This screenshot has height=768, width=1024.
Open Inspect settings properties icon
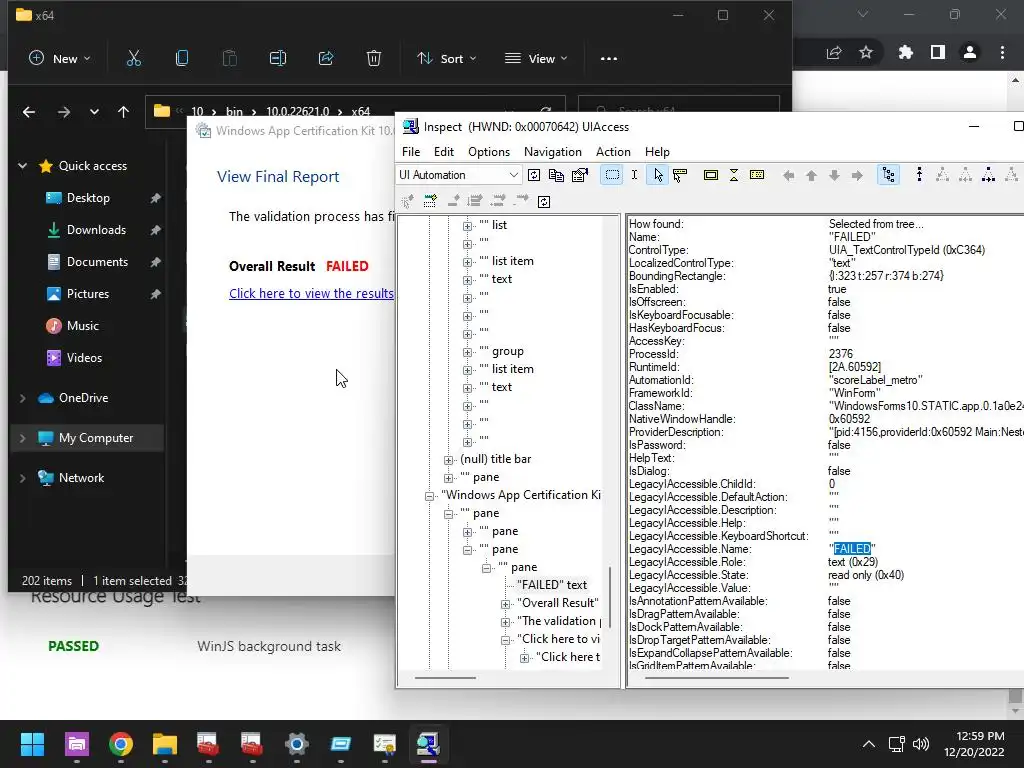[579, 175]
